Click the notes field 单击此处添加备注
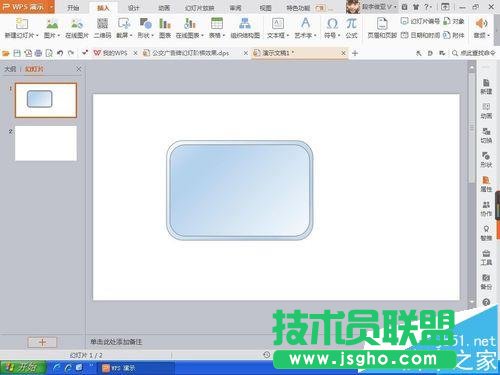Screen dimensions: 500x375 (x=116, y=342)
